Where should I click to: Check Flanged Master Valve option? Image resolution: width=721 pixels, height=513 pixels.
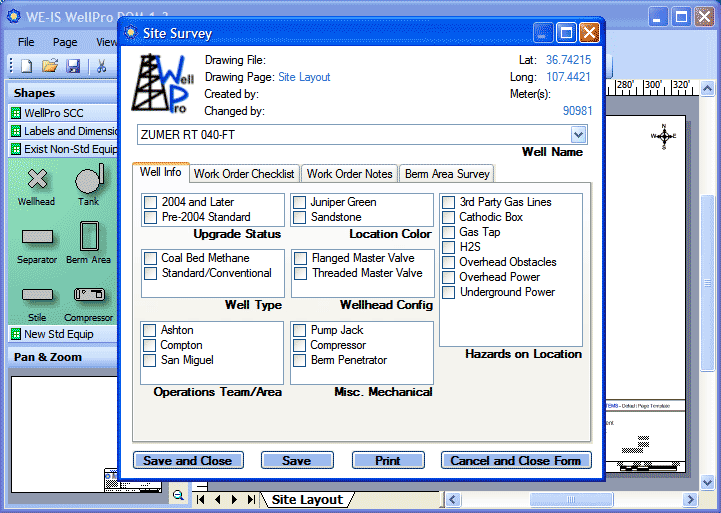pos(300,258)
